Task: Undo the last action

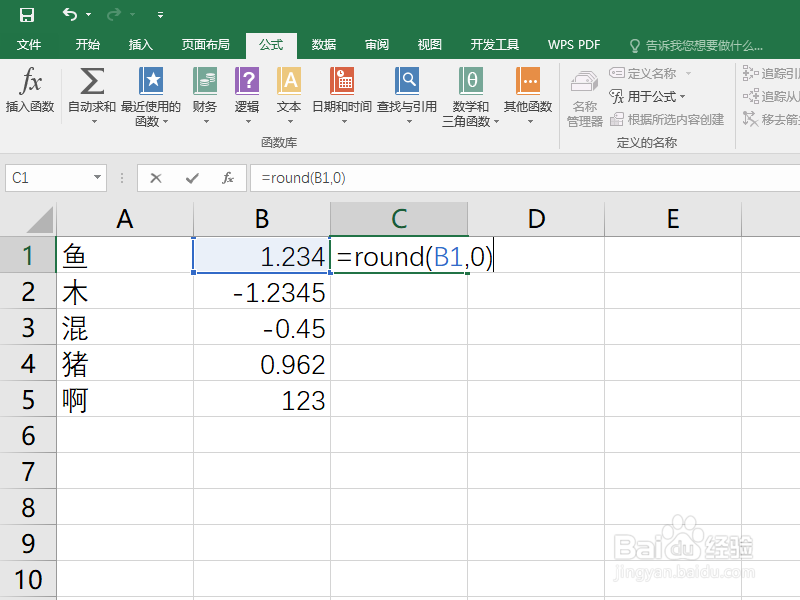Action: pos(70,14)
